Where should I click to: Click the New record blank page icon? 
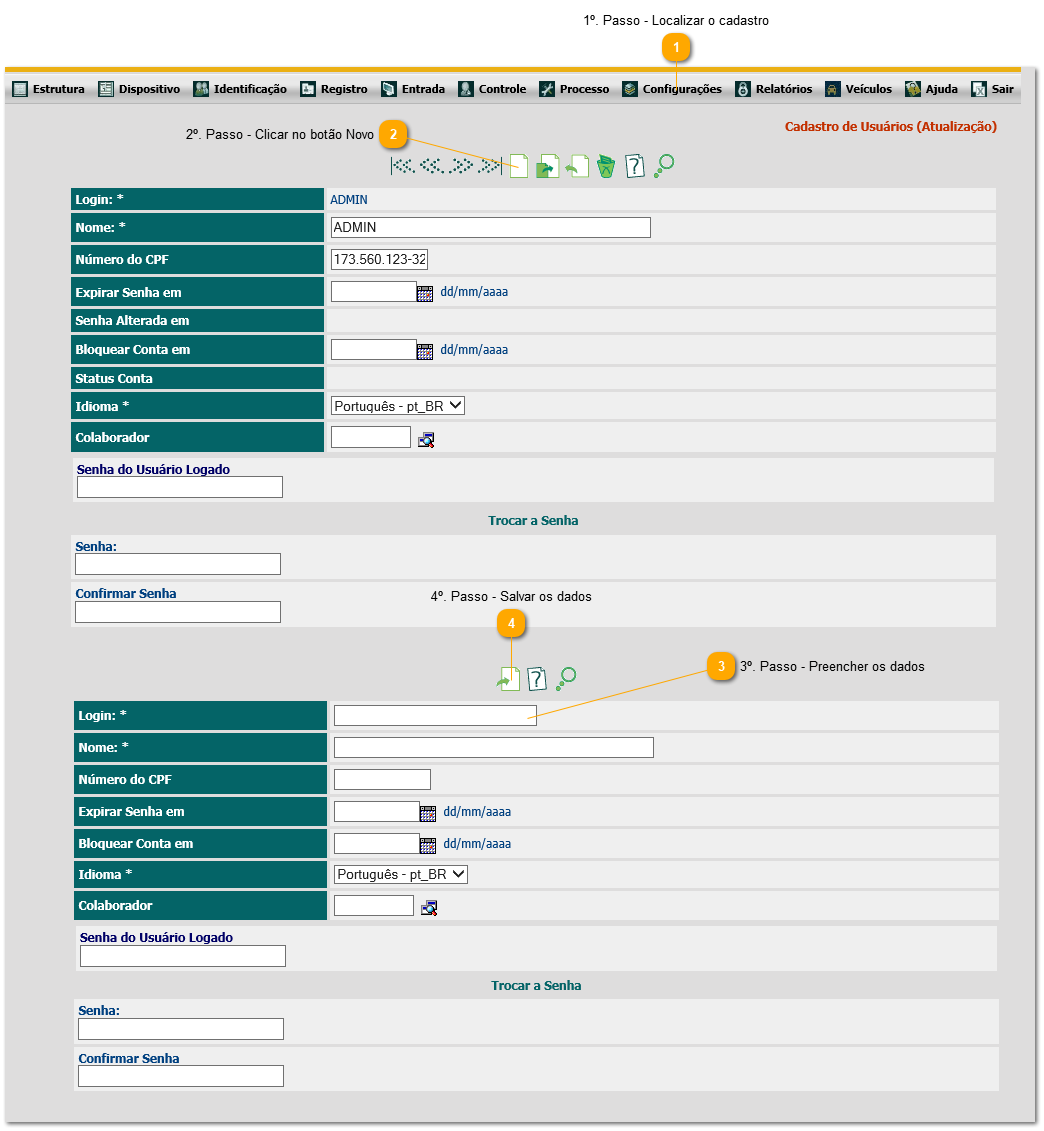tap(518, 166)
